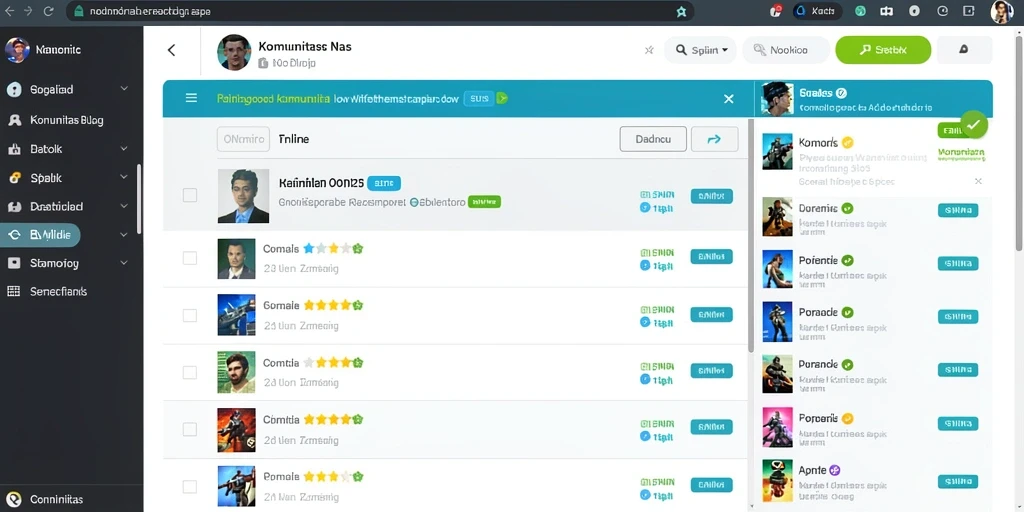
Task: Tick the checkbox for the first Comals row
Action: point(190,258)
